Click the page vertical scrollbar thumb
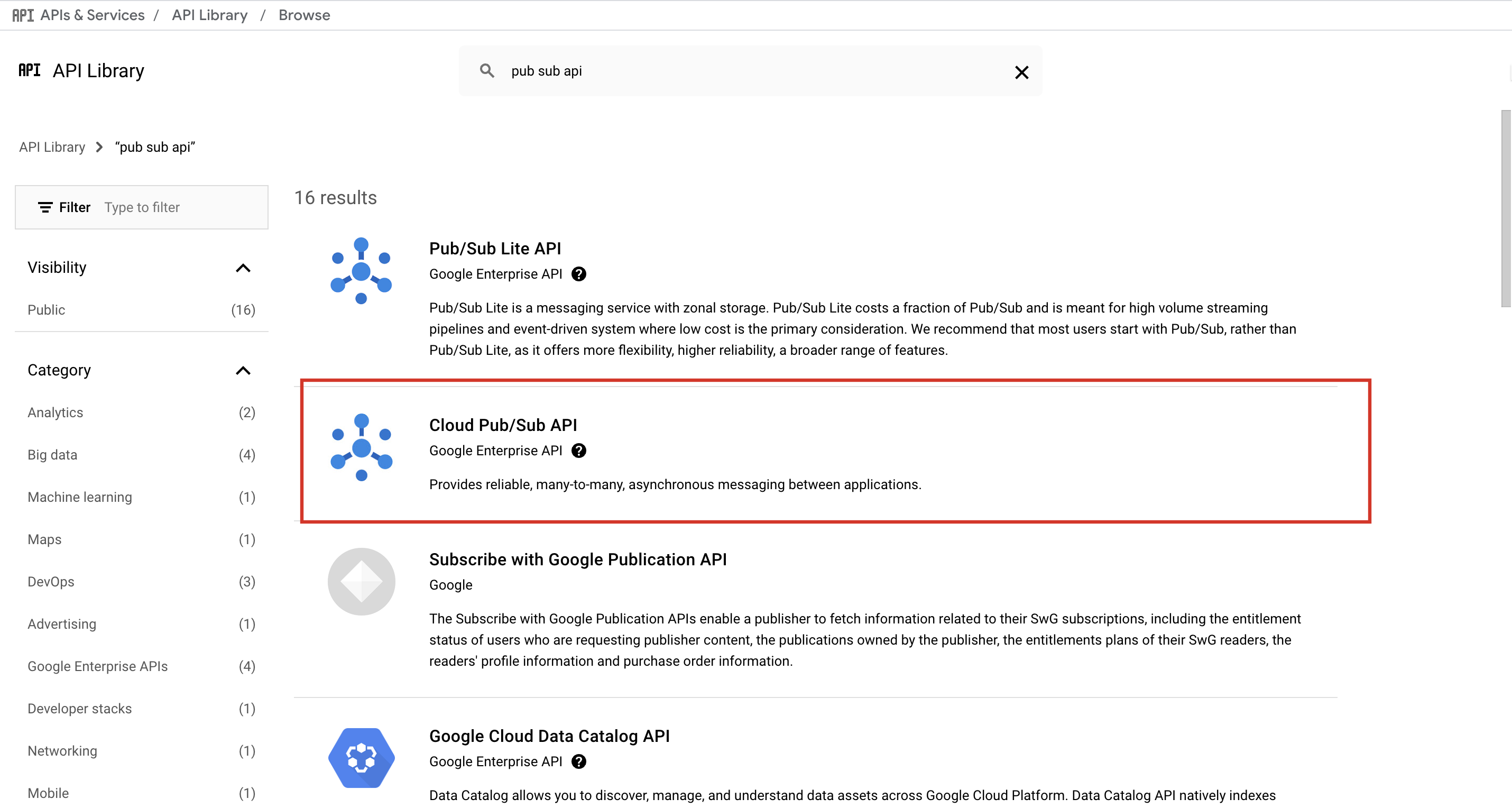The height and width of the screenshot is (808, 1512). pos(1506,208)
